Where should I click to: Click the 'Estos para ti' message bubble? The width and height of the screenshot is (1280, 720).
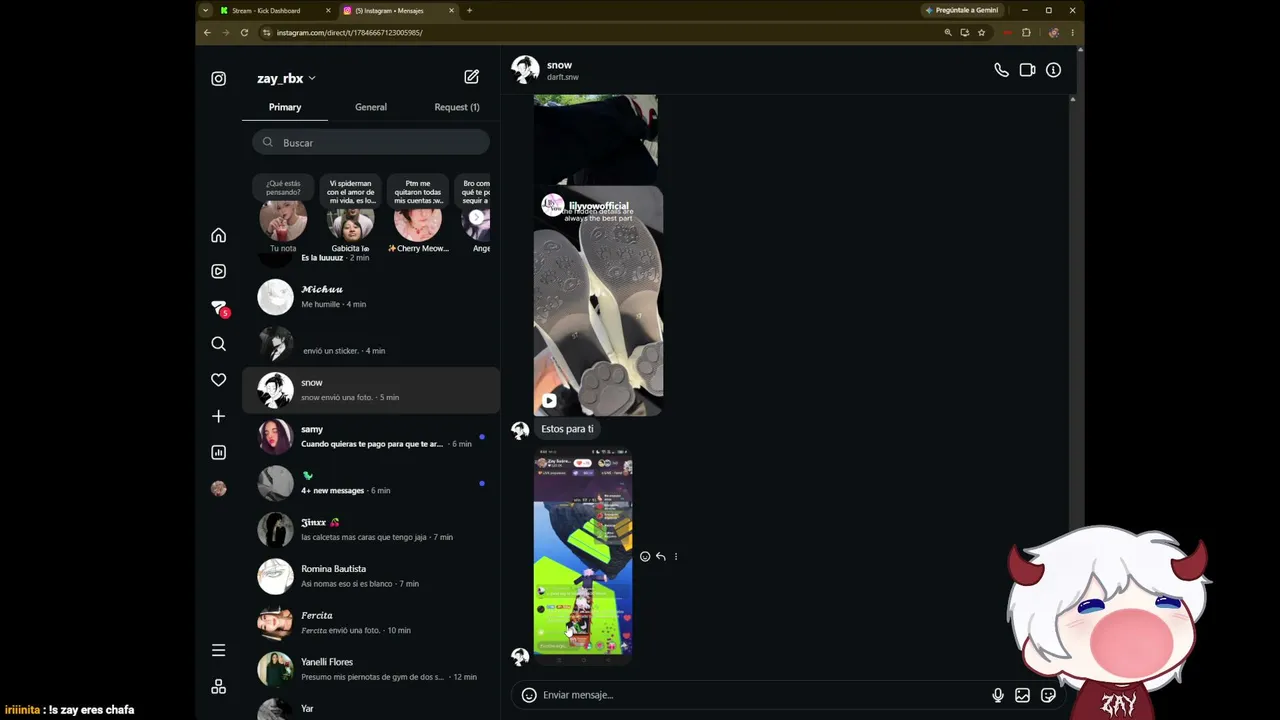[x=567, y=429]
